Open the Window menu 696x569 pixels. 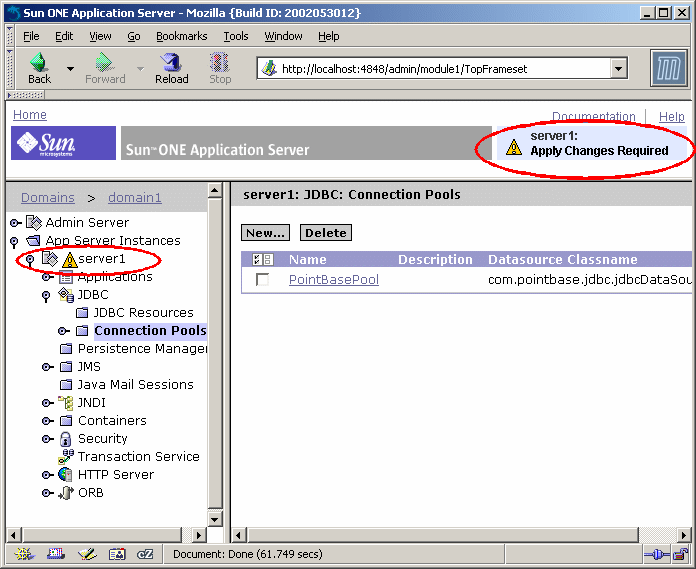pos(283,36)
